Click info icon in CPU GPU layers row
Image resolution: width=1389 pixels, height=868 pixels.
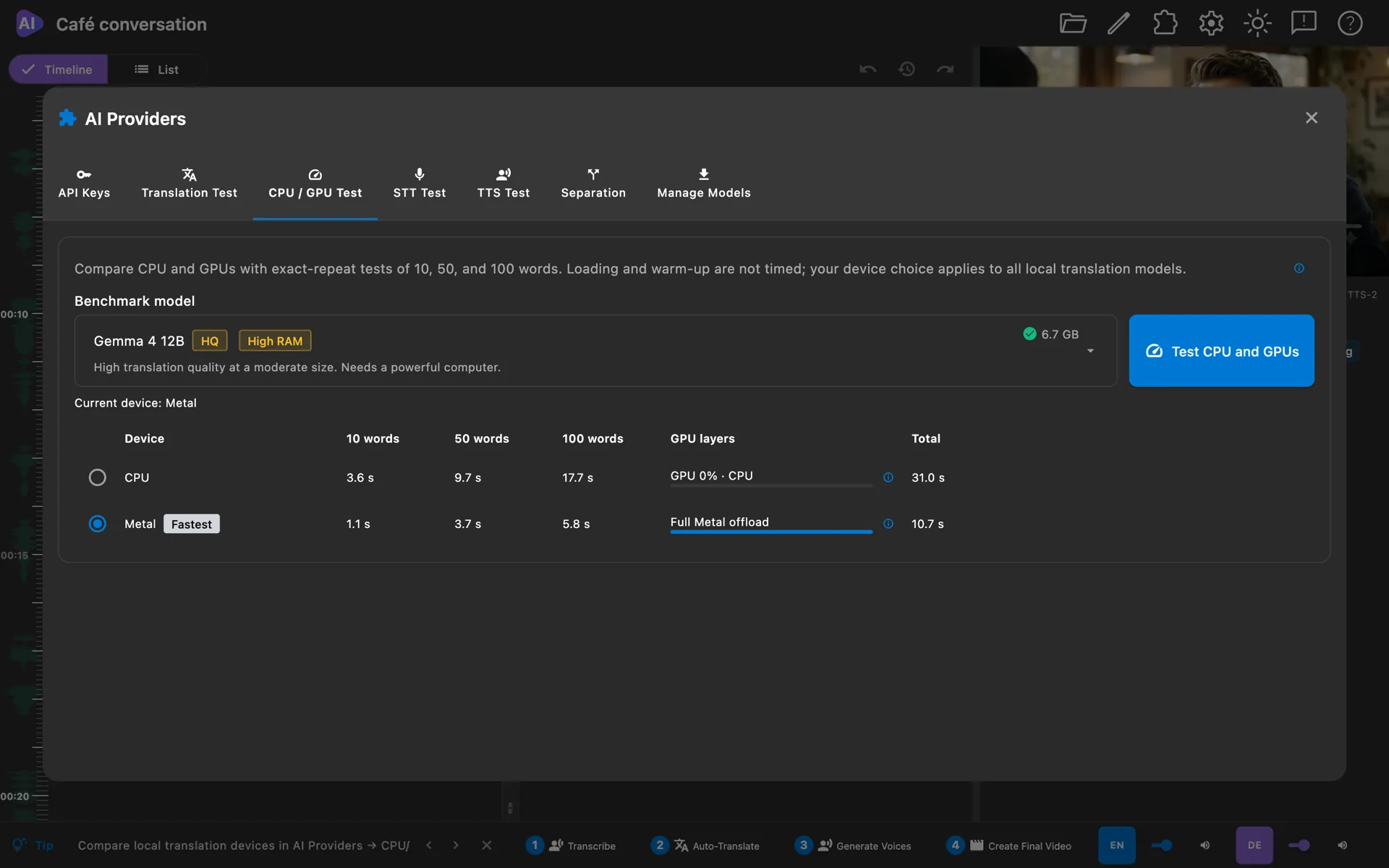click(x=888, y=477)
